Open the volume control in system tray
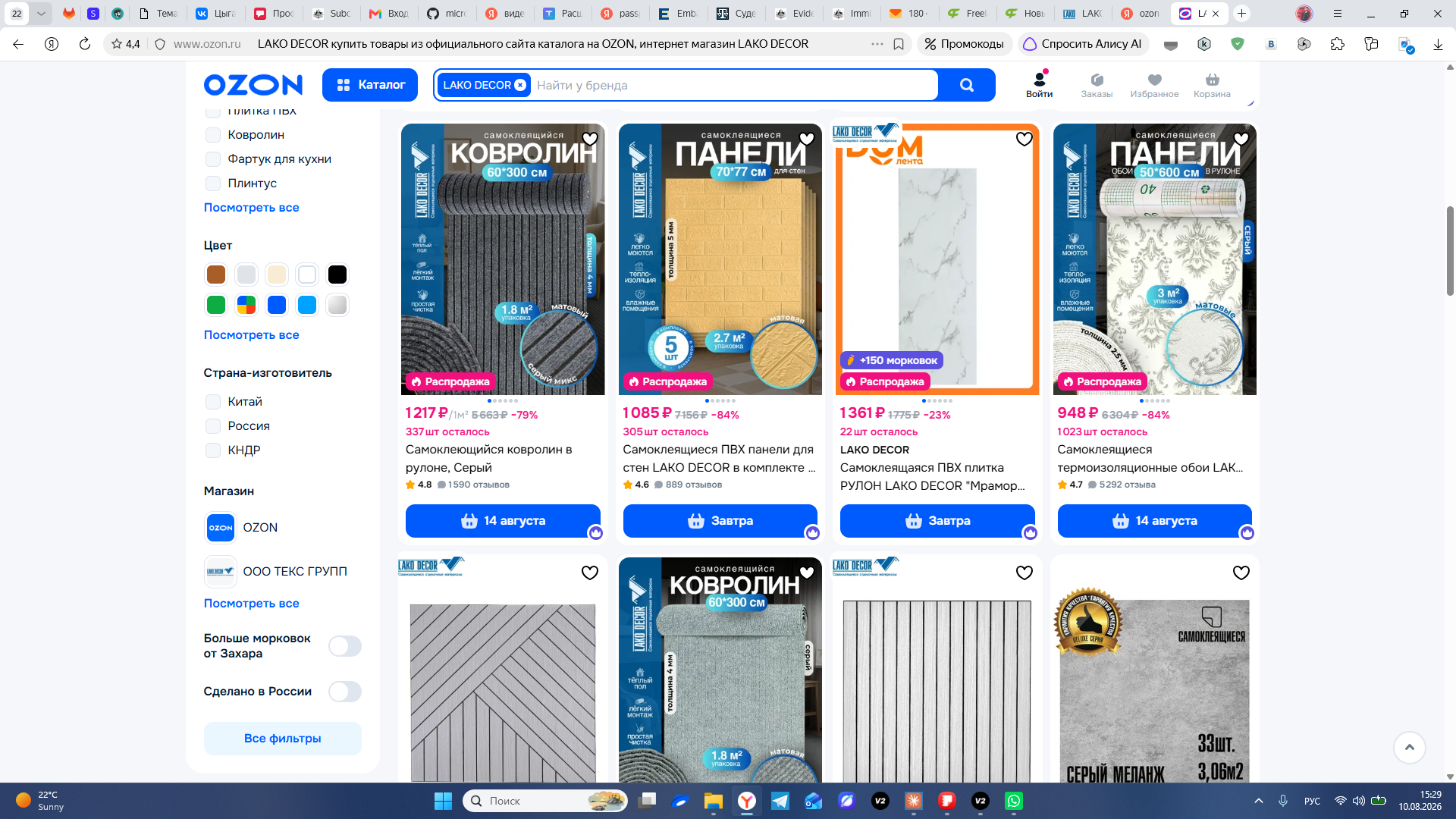This screenshot has width=1456, height=819. point(1359,801)
